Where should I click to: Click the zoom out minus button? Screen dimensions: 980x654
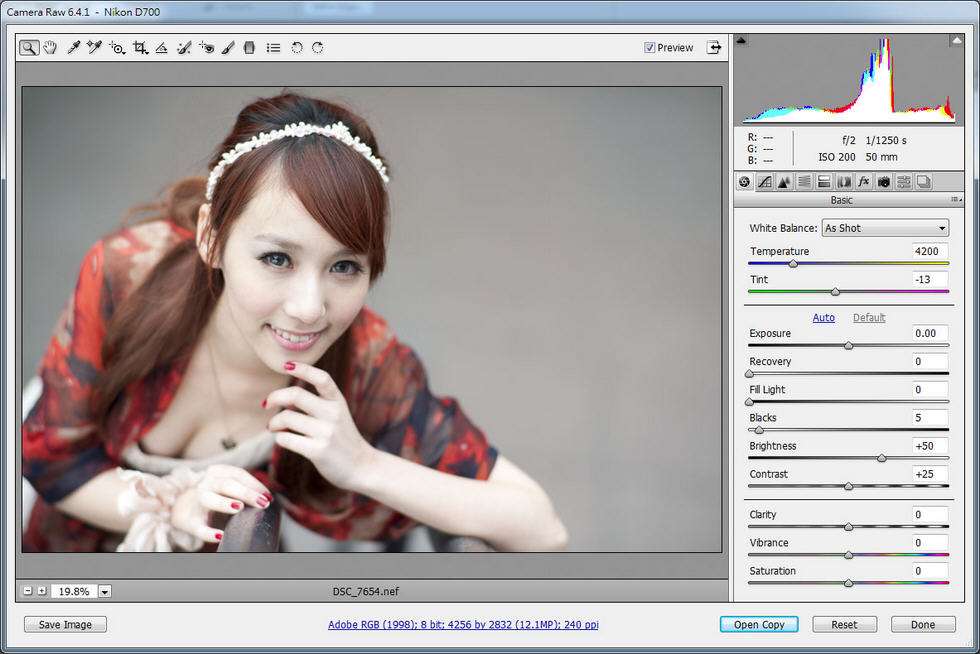28,591
